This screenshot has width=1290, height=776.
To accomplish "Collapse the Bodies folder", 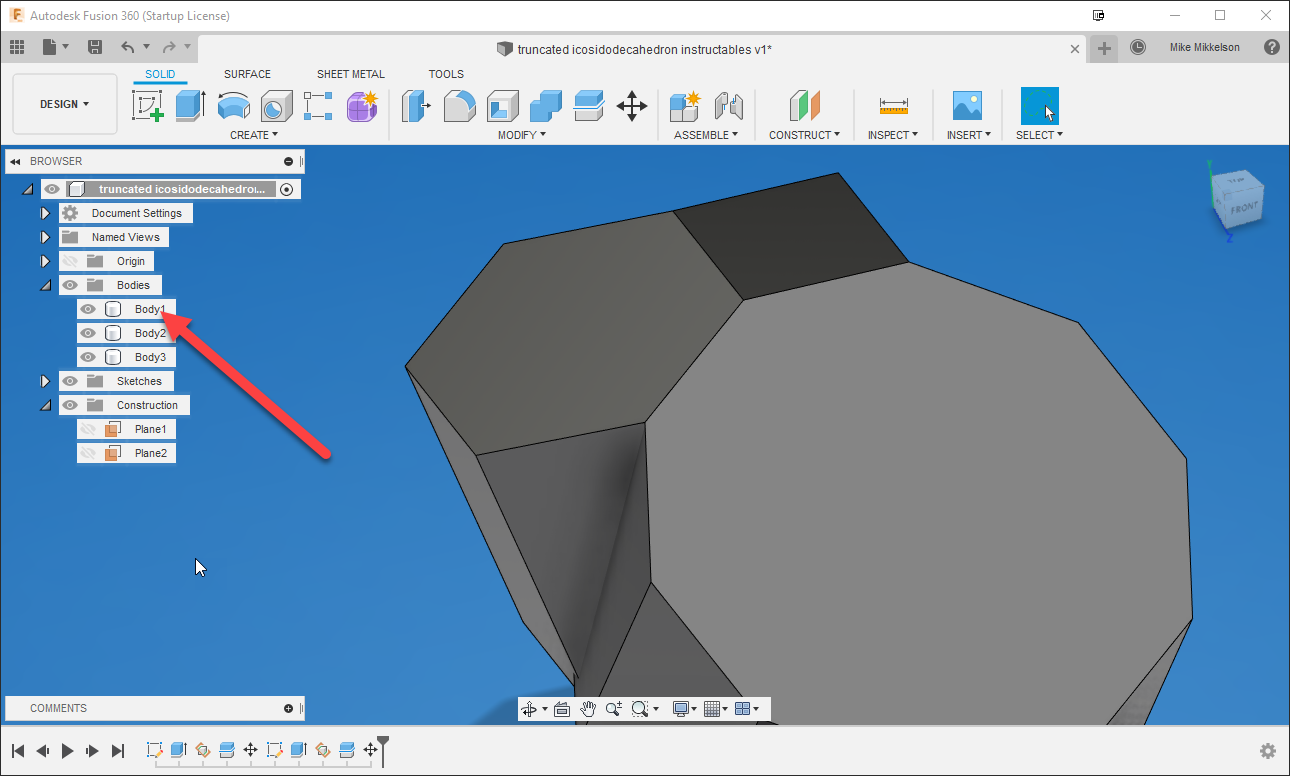I will coord(45,284).
